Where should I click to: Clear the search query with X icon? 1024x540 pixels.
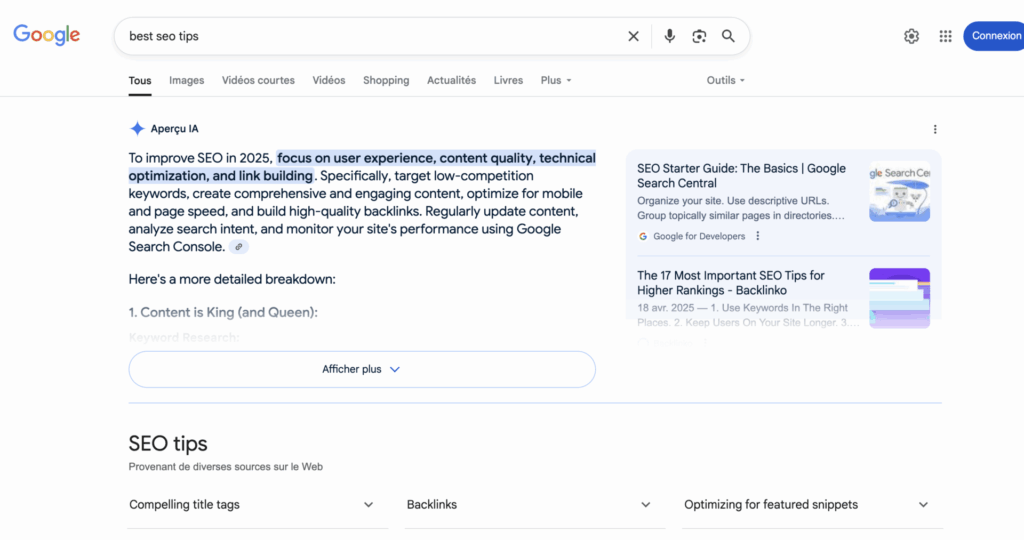coord(633,37)
